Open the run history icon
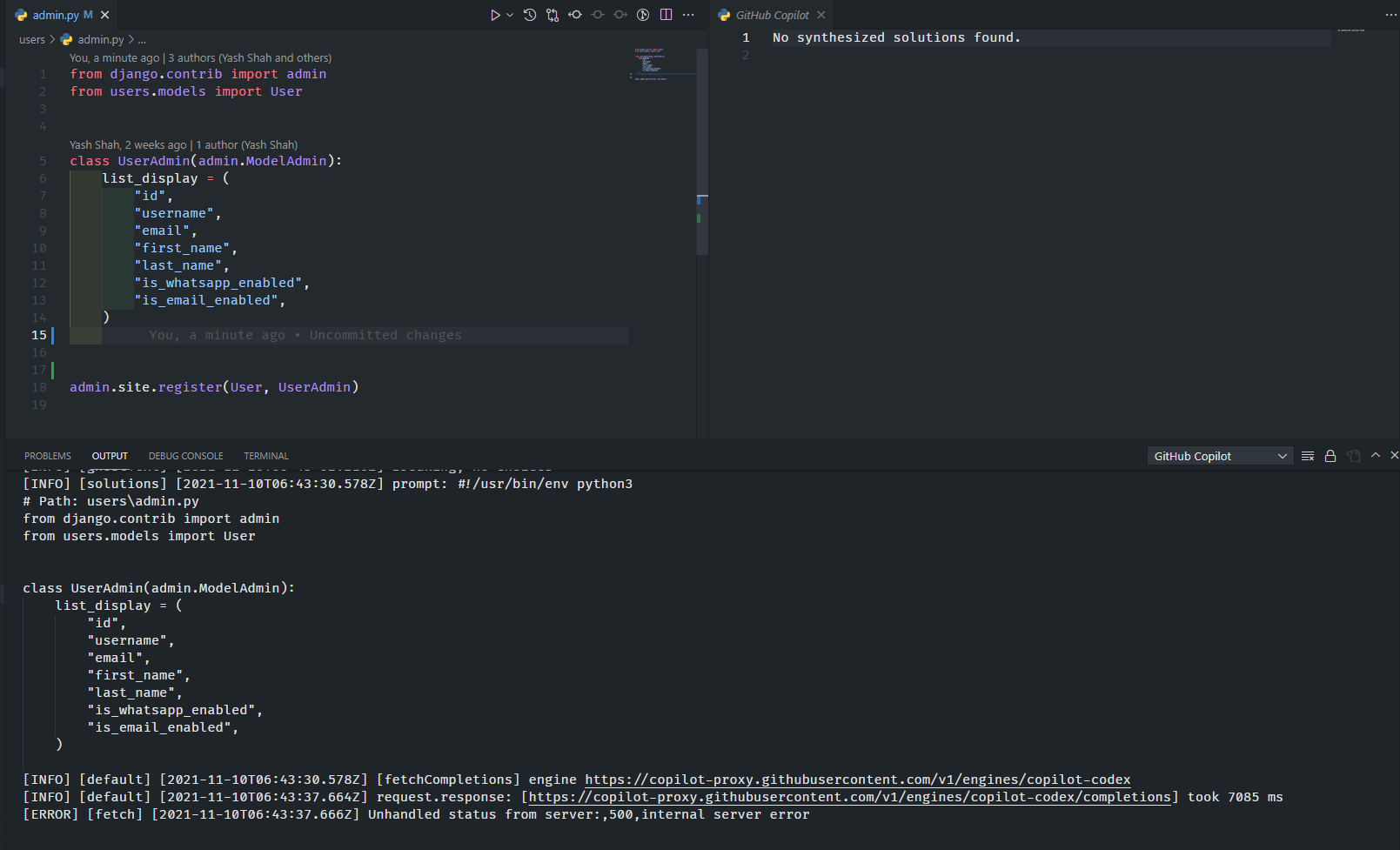 [530, 15]
